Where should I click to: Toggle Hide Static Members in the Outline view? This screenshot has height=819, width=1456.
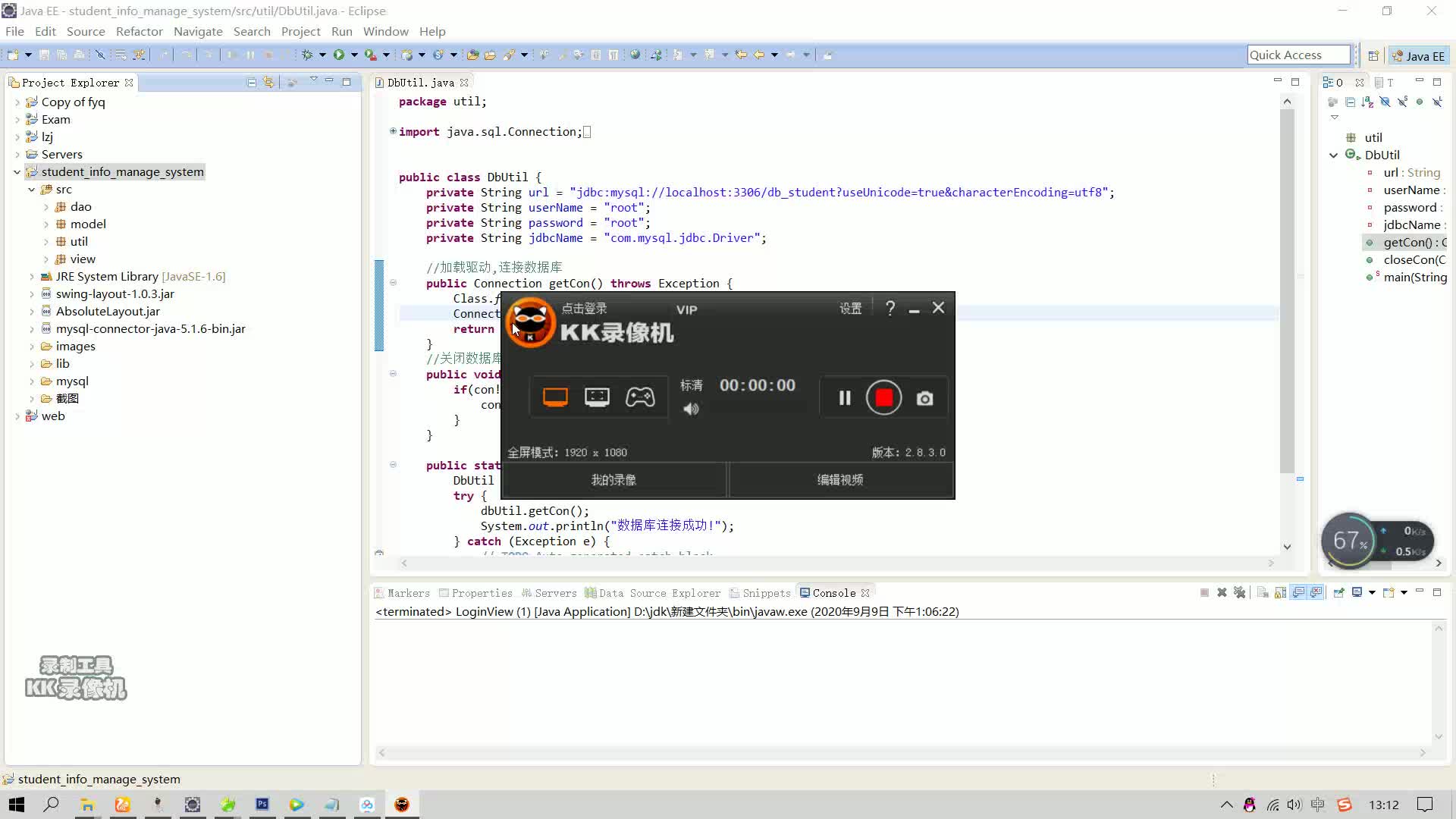click(x=1401, y=101)
